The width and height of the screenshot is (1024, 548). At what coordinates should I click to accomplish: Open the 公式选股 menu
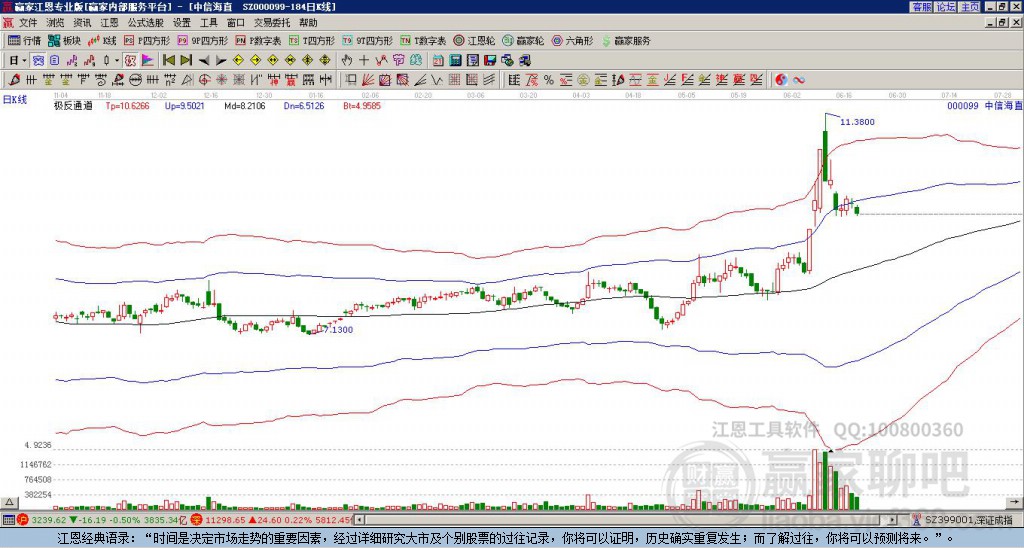(146, 23)
